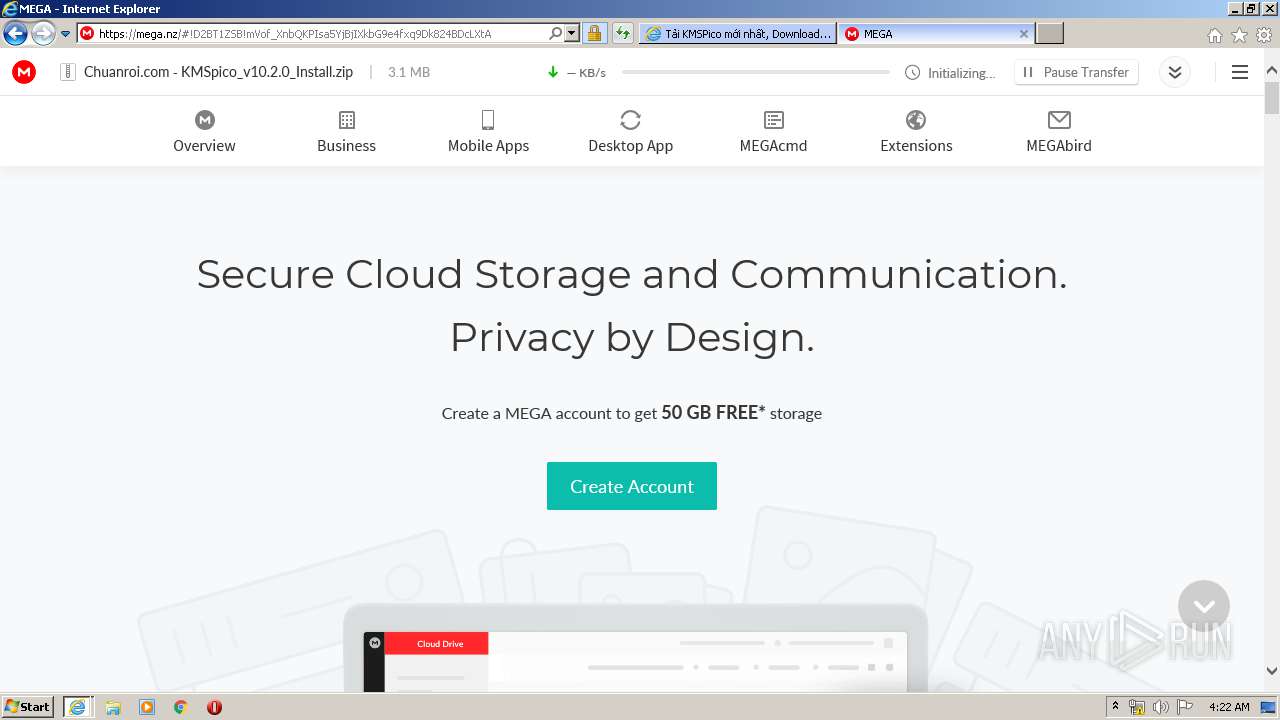Click the round scroll-down chevron button
Screen dimensions: 1280x720
coord(1204,606)
